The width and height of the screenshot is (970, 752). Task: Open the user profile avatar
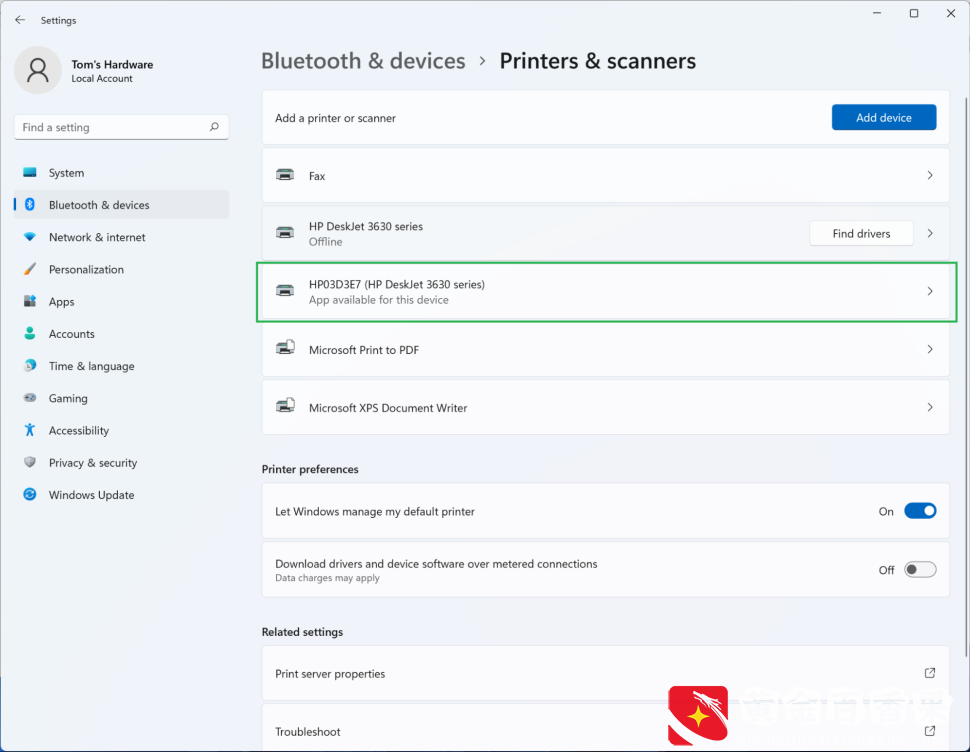38,70
